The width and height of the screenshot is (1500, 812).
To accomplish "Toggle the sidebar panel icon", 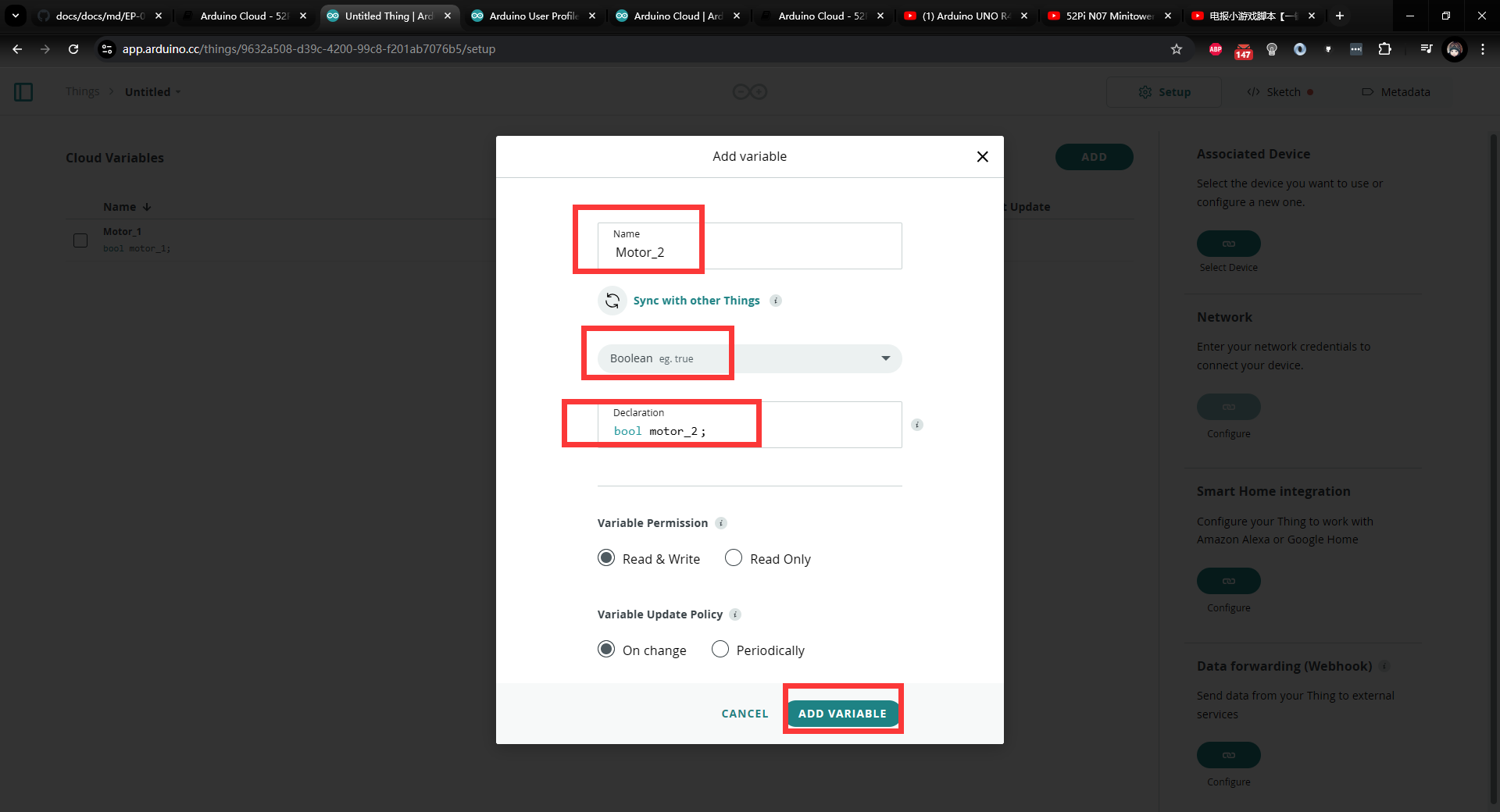I will tap(23, 92).
